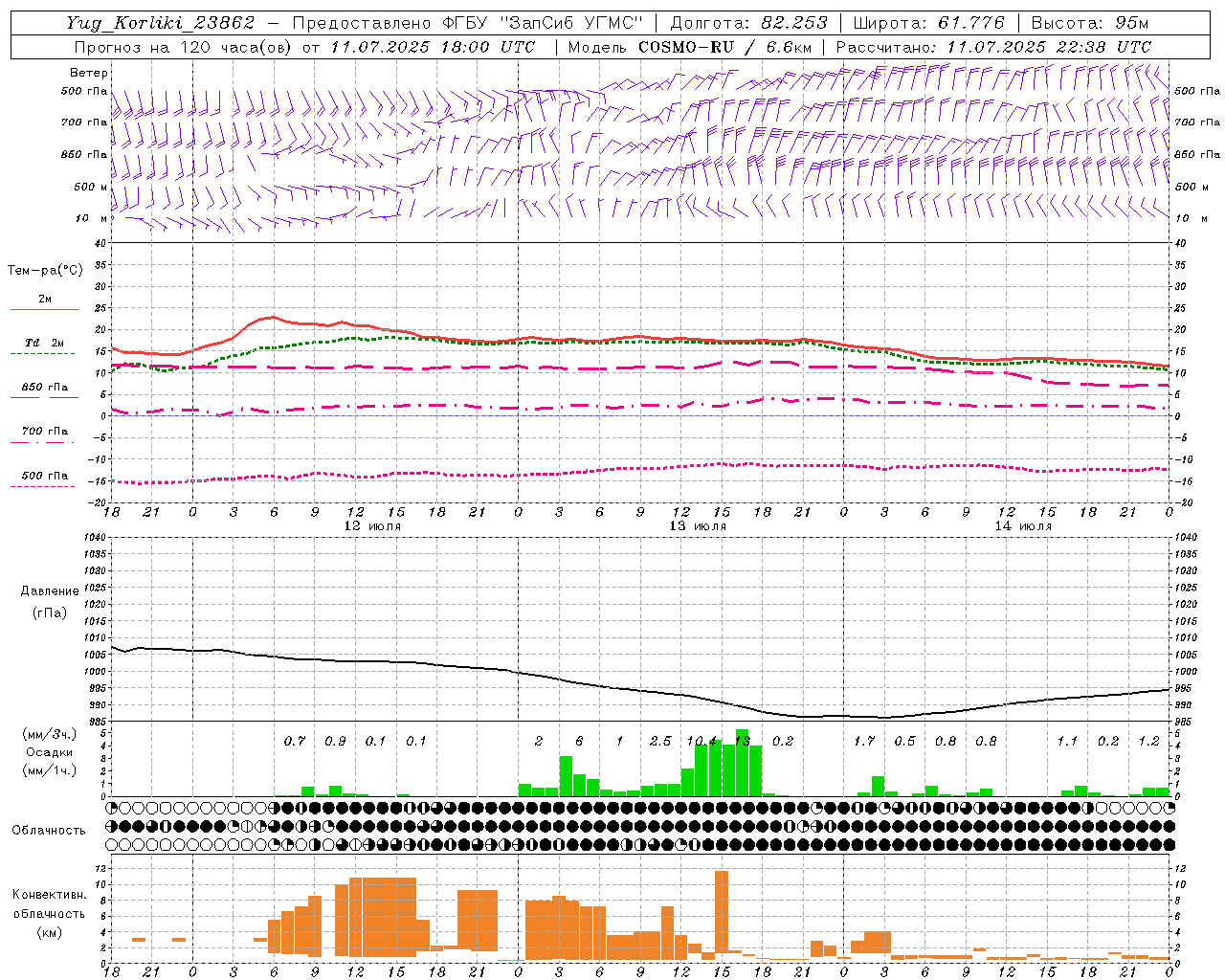The image size is (1225, 980).
Task: Click the Осадки panel label
Action: click(x=50, y=752)
